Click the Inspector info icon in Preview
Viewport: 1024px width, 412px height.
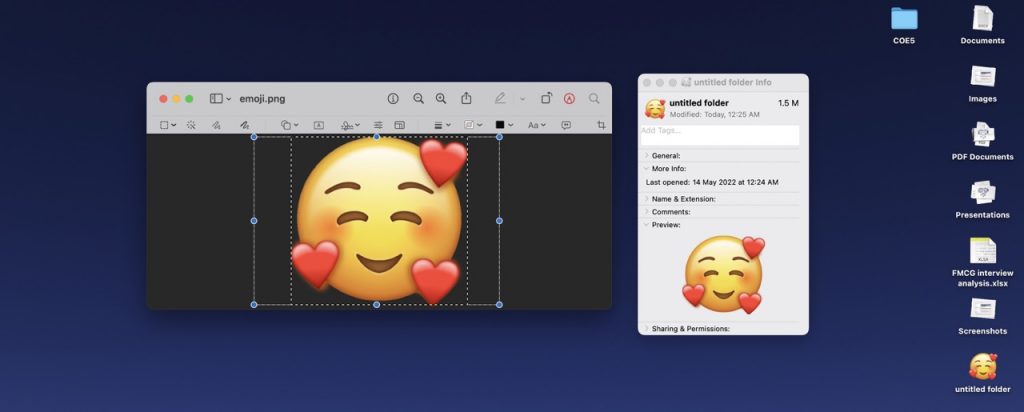click(392, 99)
